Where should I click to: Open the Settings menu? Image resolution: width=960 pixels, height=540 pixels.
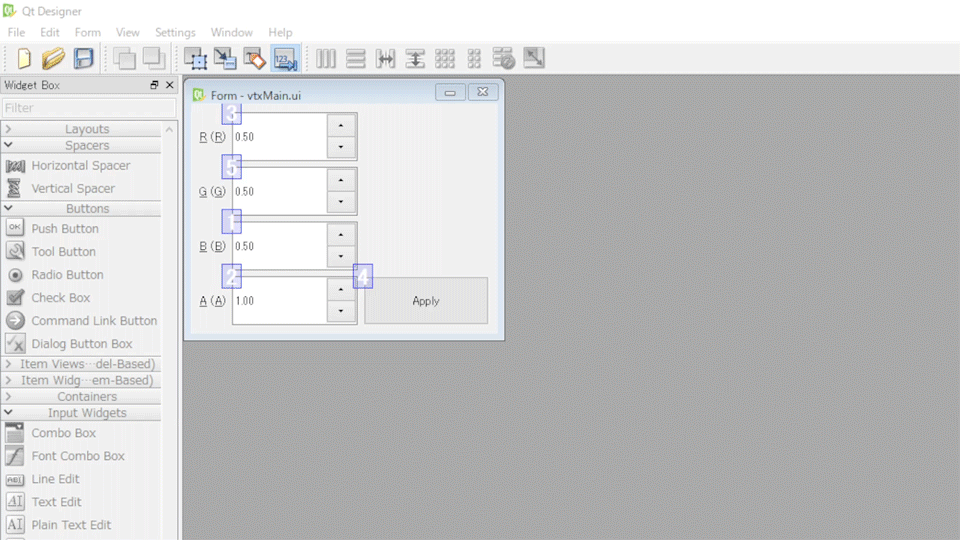(x=175, y=32)
